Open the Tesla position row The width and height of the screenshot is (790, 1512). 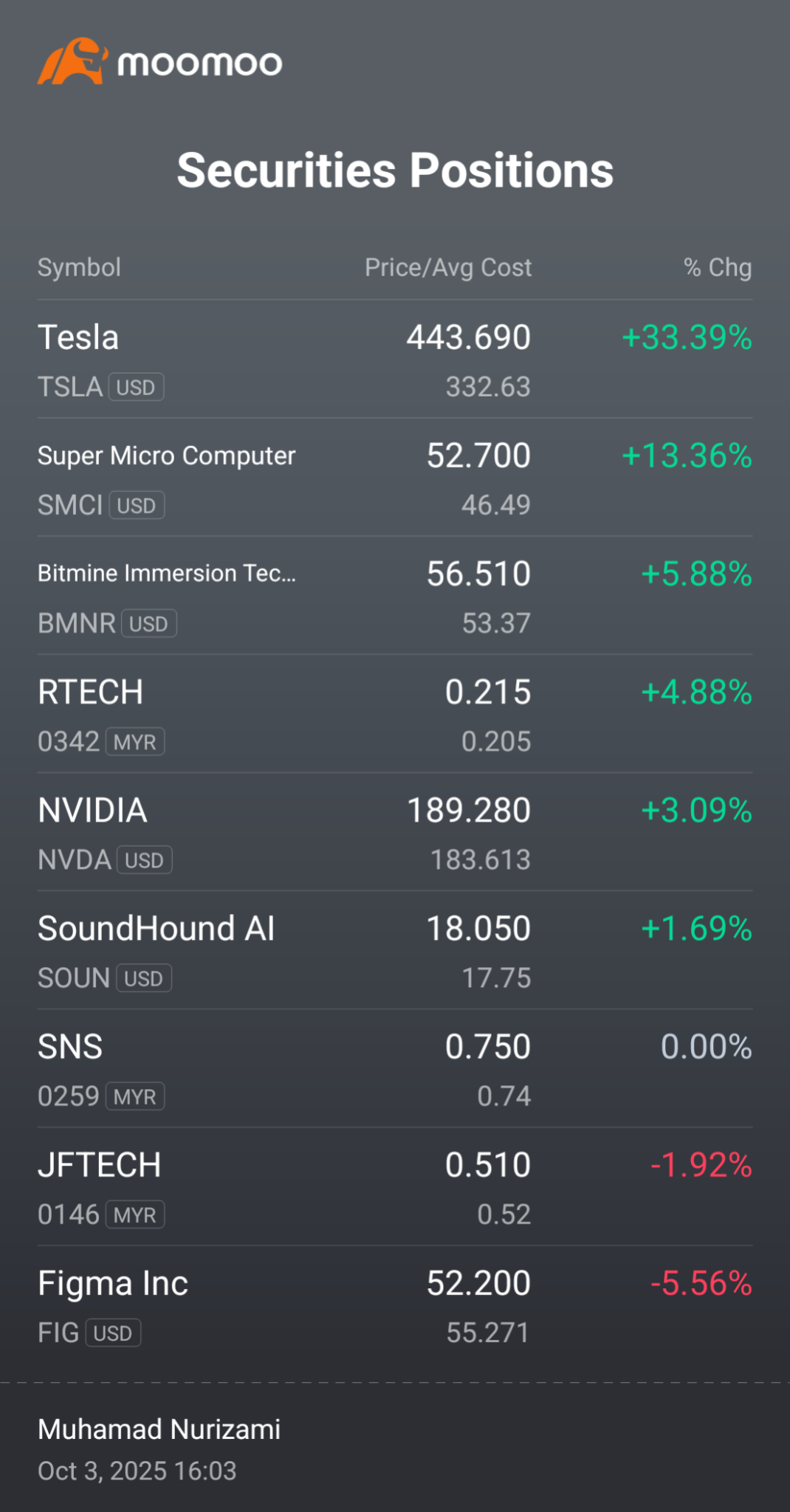tap(395, 360)
